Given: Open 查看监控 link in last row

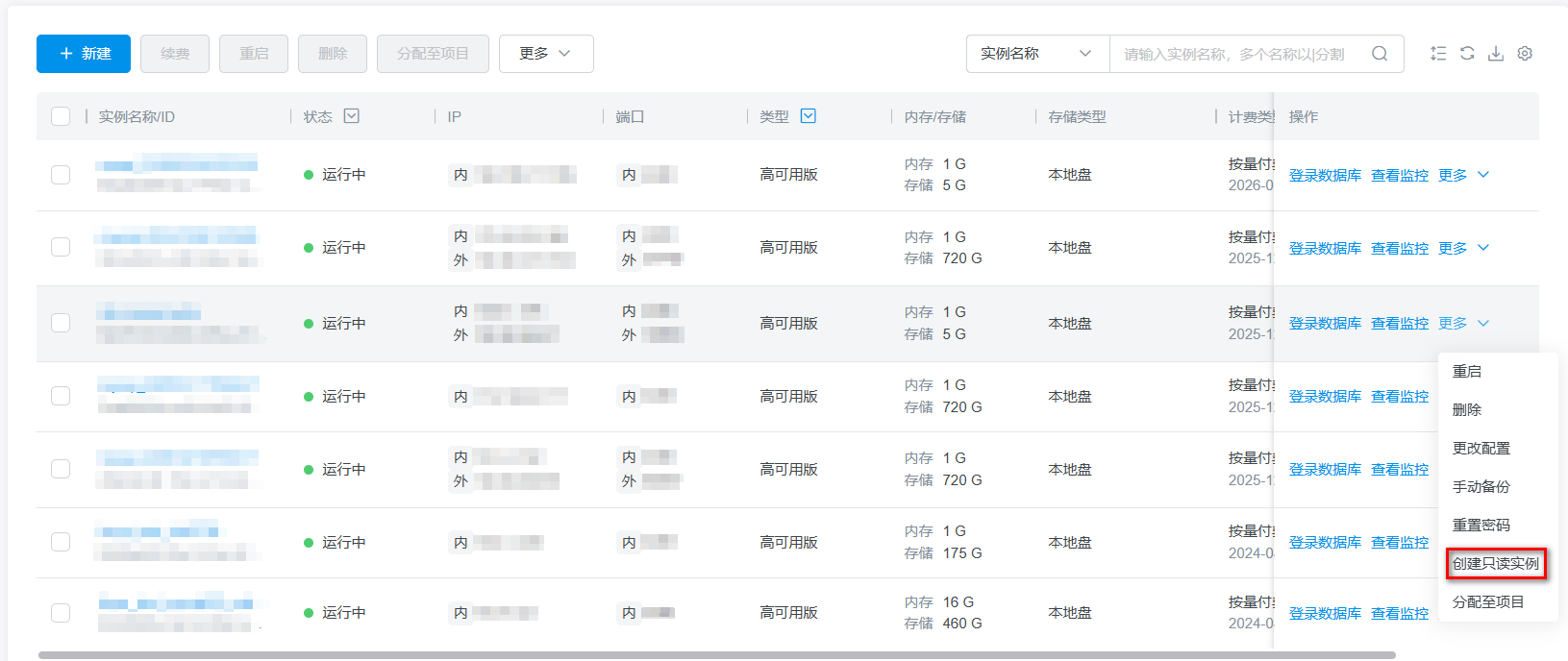Looking at the screenshot, I should (x=1400, y=613).
